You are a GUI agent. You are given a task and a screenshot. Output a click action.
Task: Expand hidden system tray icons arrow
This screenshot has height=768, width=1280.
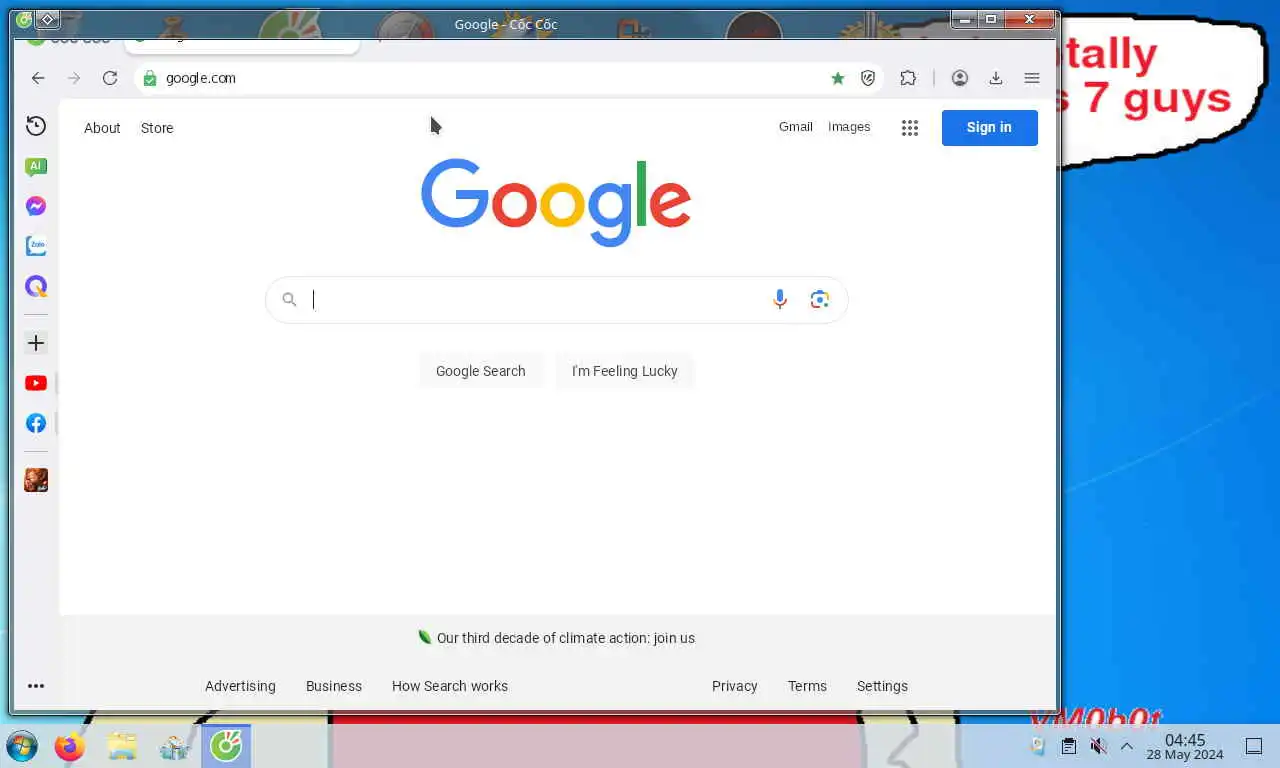pyautogui.click(x=1127, y=746)
